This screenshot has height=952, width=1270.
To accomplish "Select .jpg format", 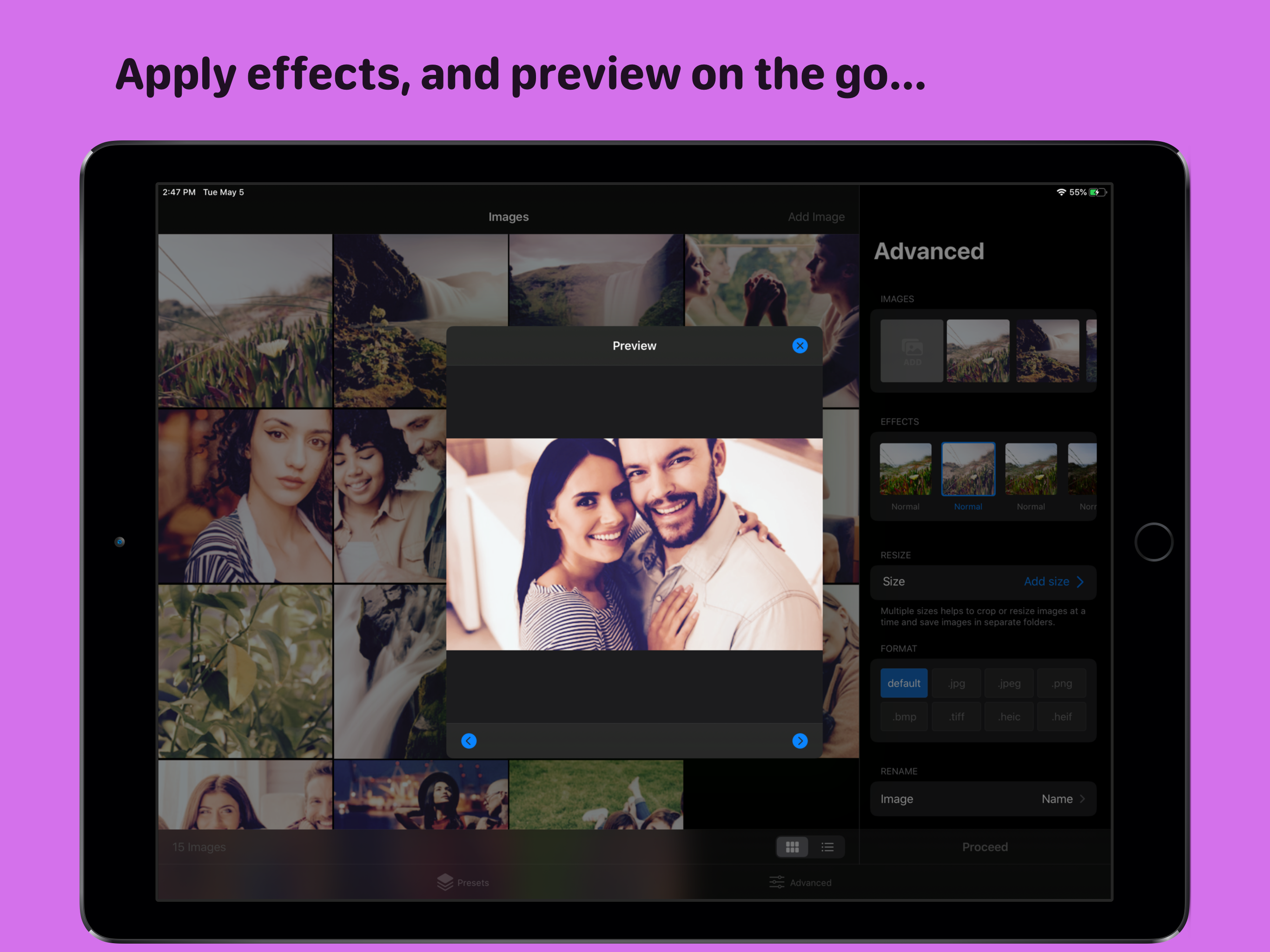I will click(956, 683).
